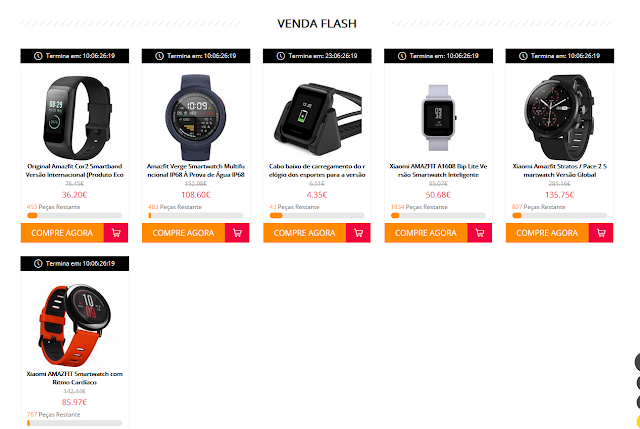Viewport: 640px width, 429px height.
Task: Open Amazfit Verge Smartwatch product title link
Action: (196, 171)
